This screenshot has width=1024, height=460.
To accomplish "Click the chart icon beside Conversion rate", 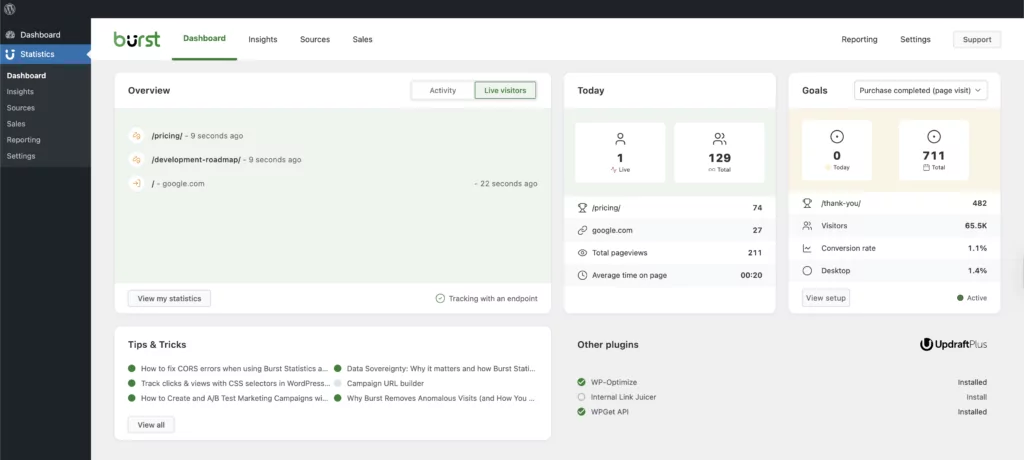I will click(x=807, y=248).
